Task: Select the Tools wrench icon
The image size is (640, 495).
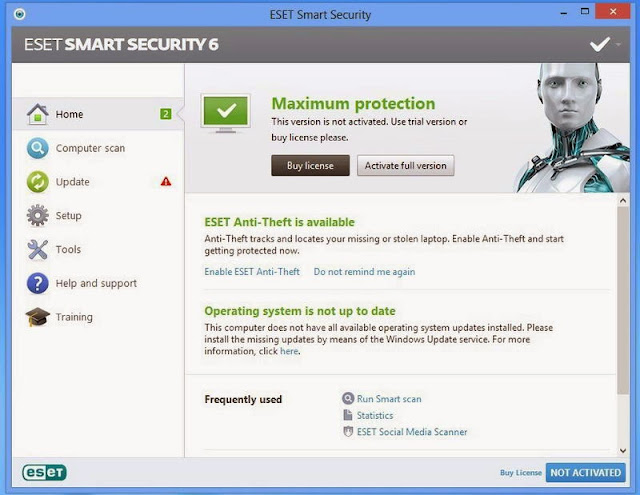Action: (38, 249)
